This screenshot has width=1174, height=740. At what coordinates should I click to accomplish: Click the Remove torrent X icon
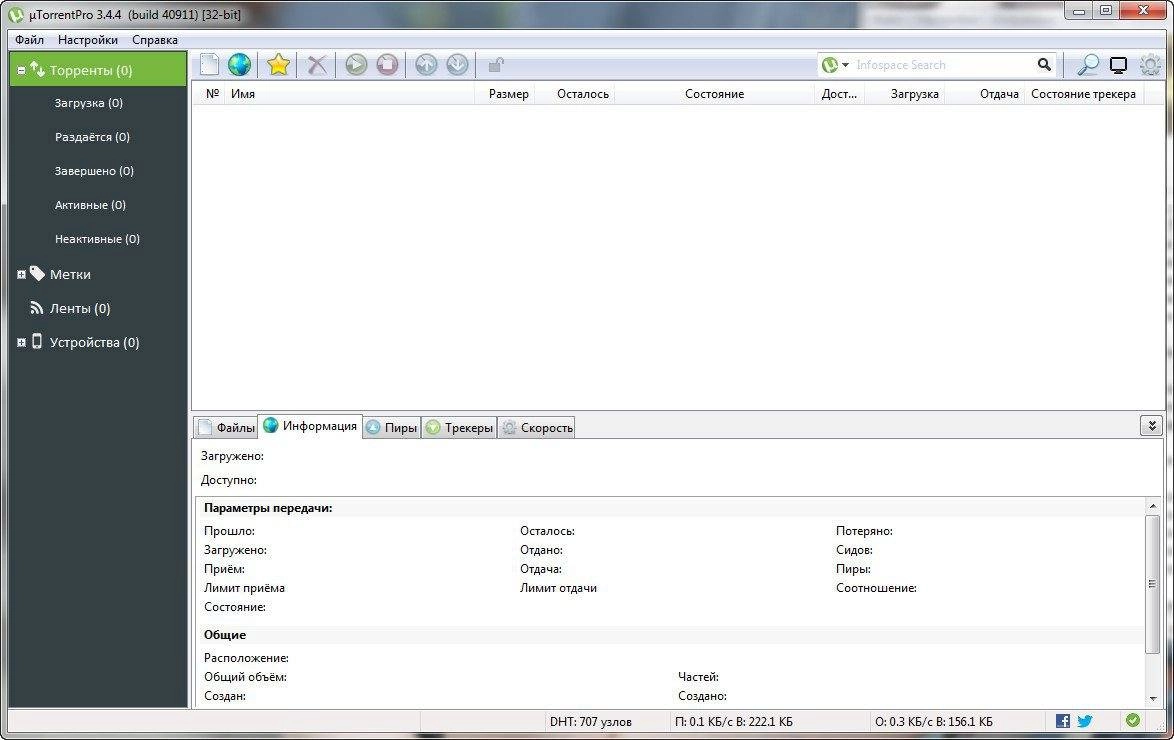pos(317,65)
